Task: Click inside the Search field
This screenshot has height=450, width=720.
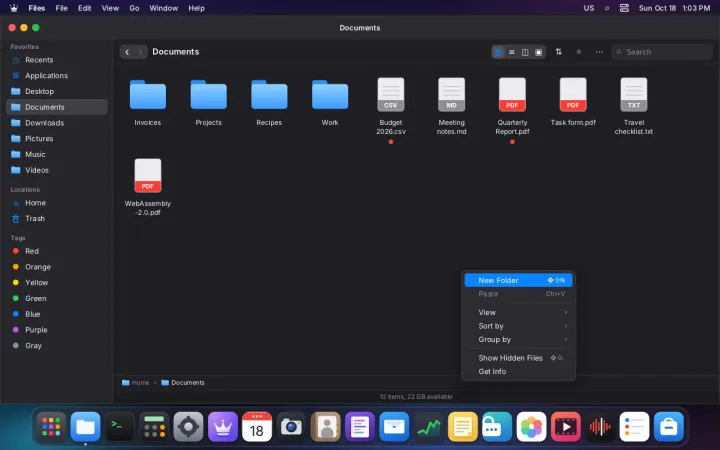Action: tap(662, 52)
